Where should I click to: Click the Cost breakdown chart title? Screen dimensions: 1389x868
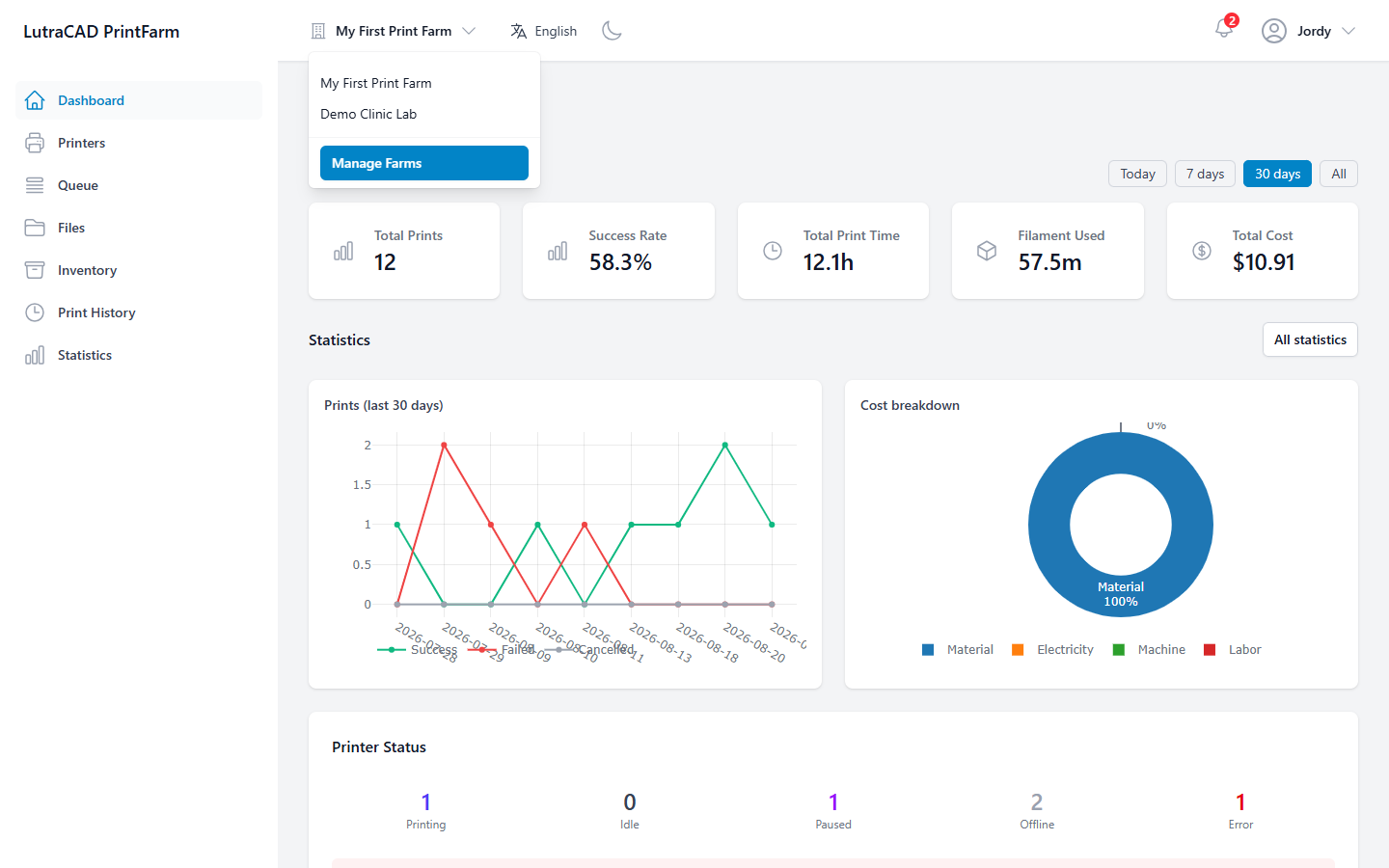click(910, 405)
